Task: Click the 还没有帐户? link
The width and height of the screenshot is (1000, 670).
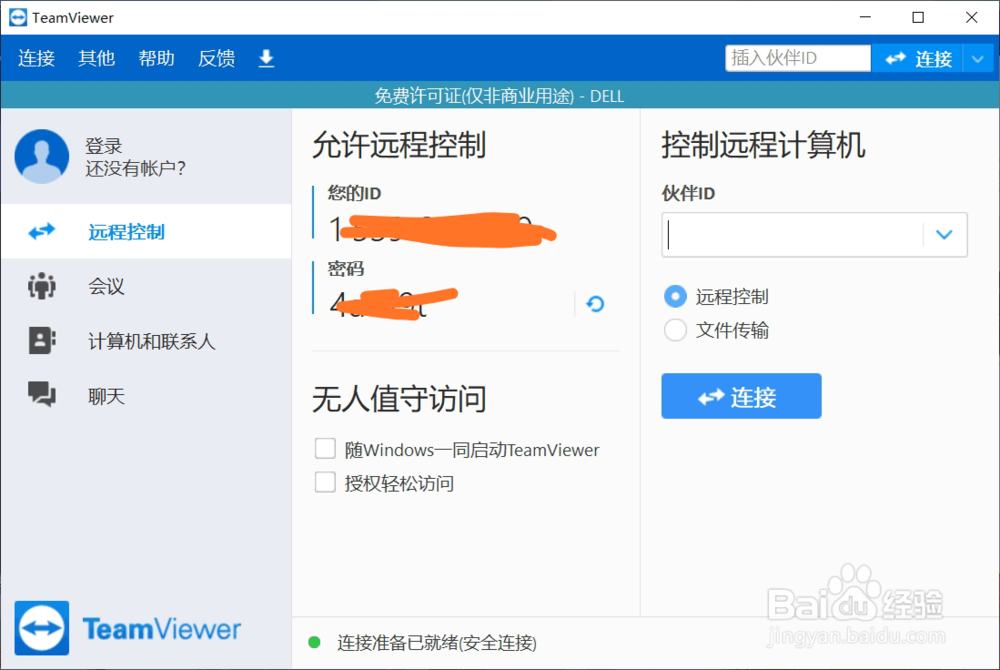Action: coord(136,168)
